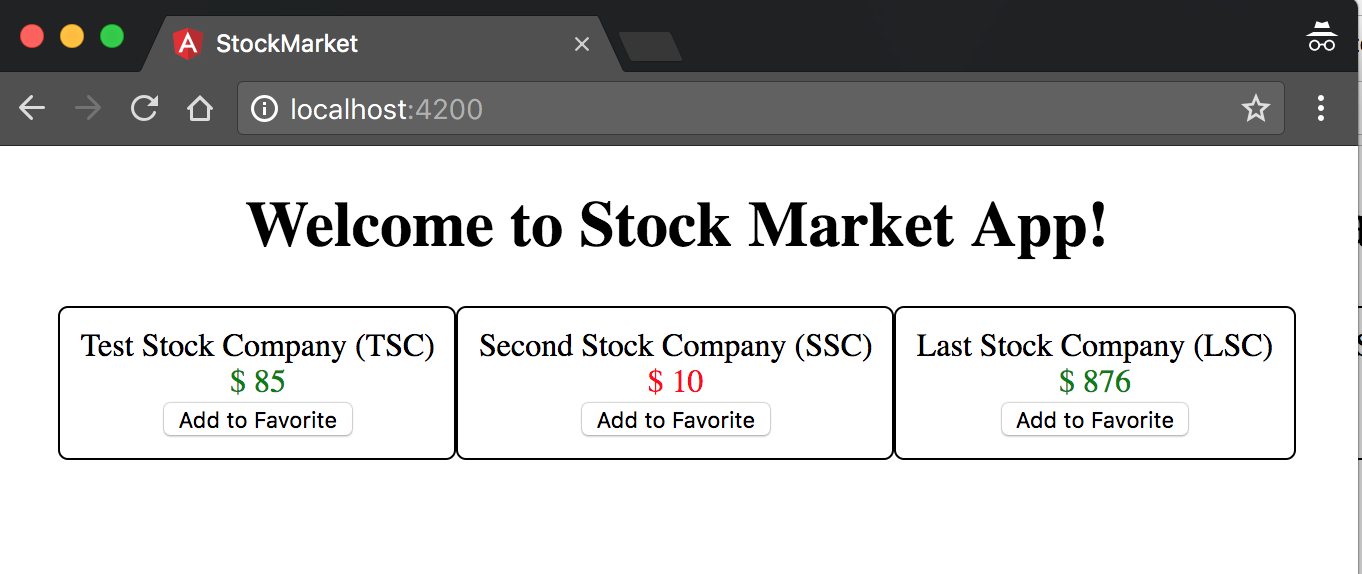Click the incognito mode icon

click(1321, 38)
